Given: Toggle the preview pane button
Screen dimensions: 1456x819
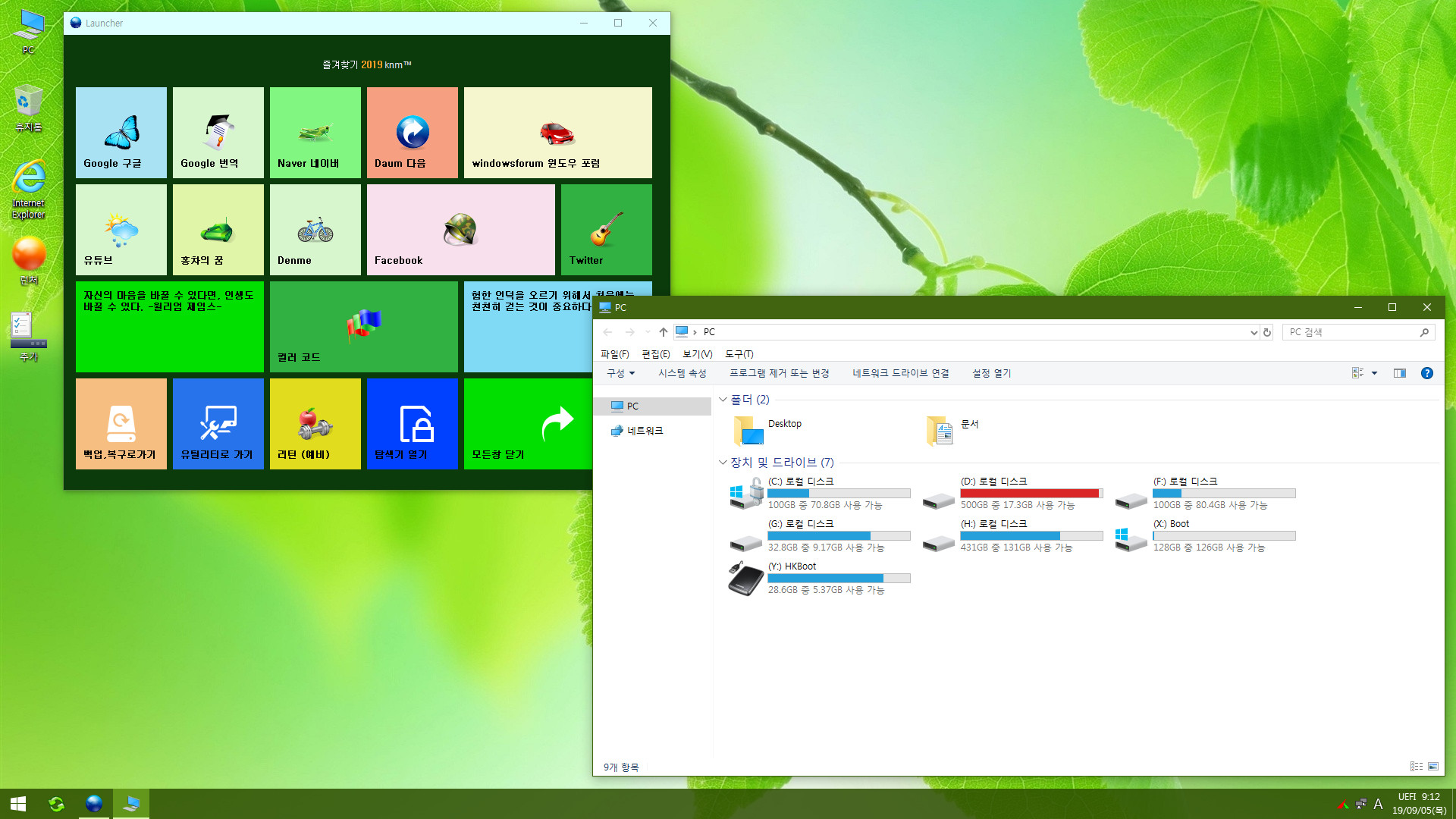Looking at the screenshot, I should coord(1400,373).
